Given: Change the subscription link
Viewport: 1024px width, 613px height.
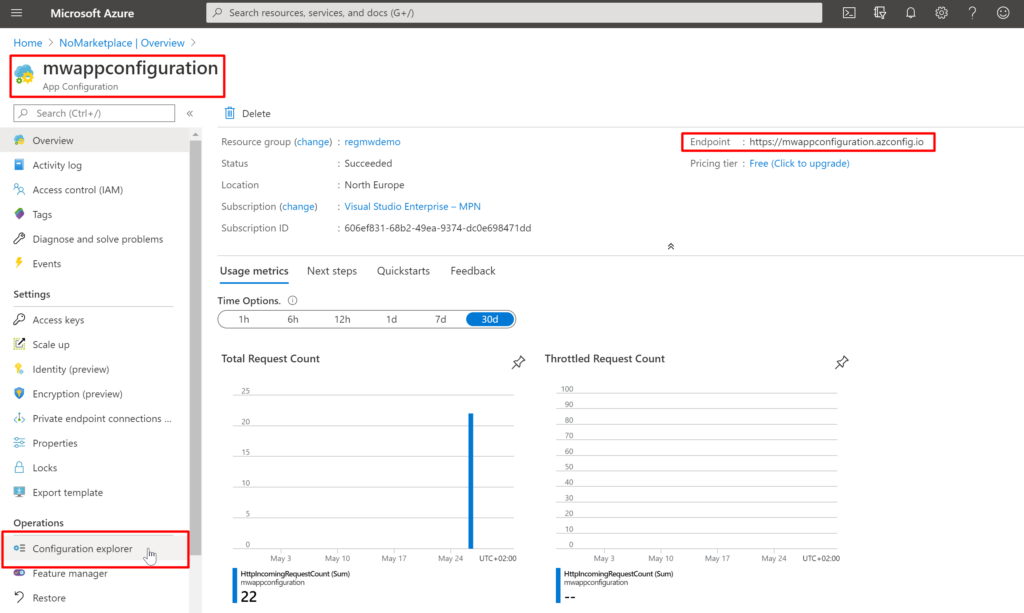Looking at the screenshot, I should point(298,206).
